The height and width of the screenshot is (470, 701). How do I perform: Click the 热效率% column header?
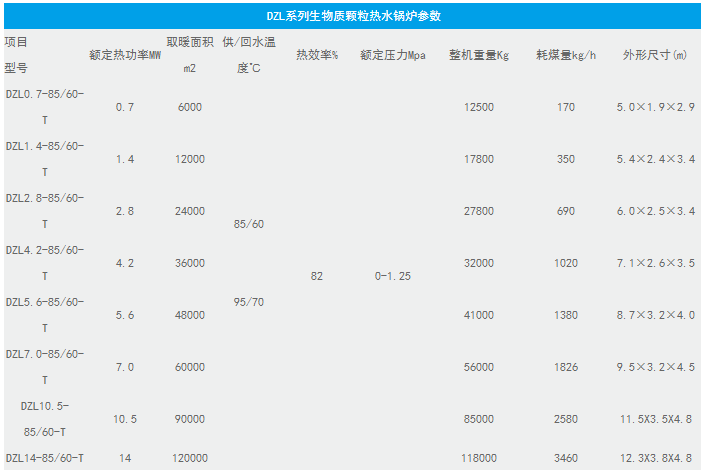coord(316,55)
